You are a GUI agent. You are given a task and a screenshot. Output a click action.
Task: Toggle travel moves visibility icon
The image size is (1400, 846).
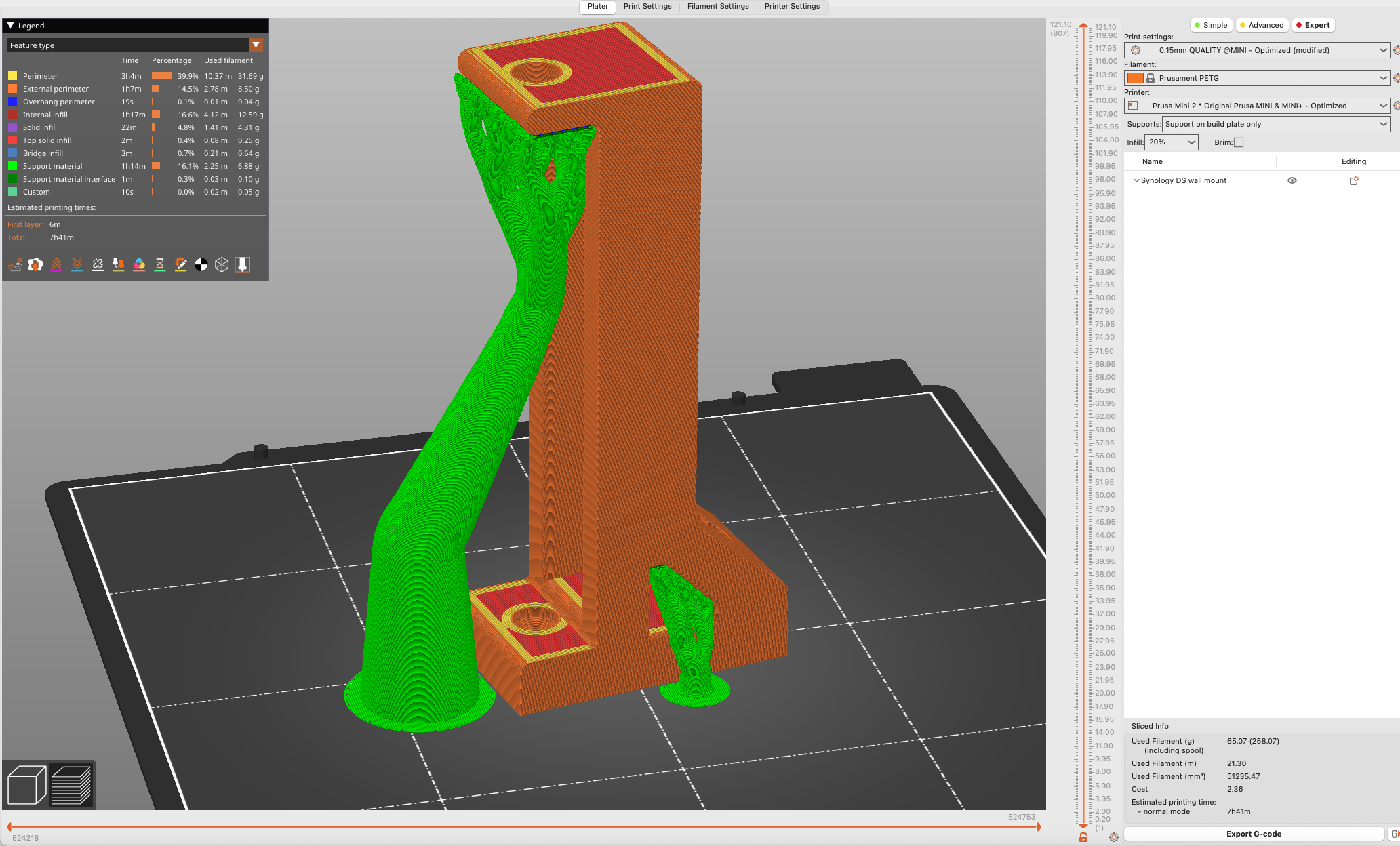15,264
